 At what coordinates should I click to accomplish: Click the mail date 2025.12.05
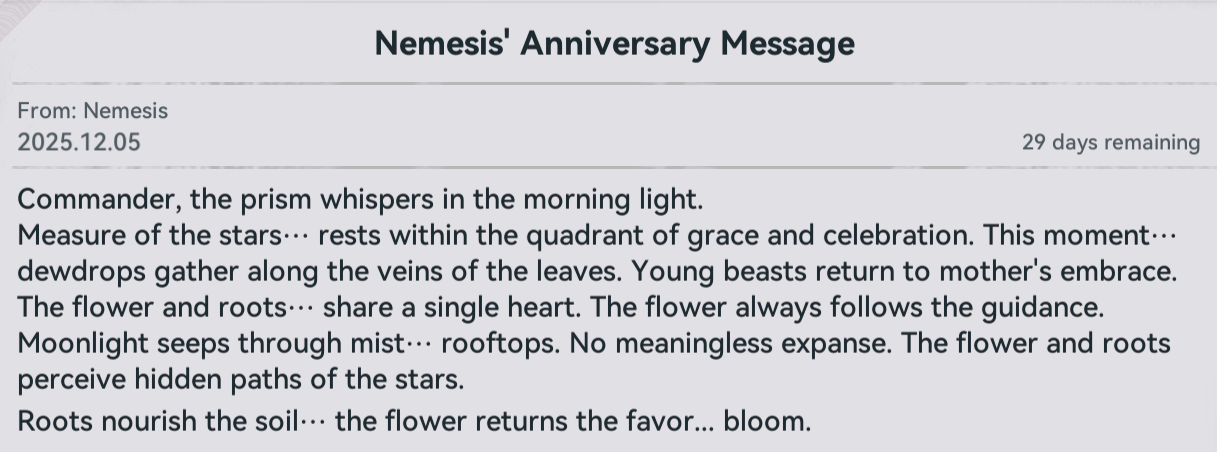click(x=79, y=142)
